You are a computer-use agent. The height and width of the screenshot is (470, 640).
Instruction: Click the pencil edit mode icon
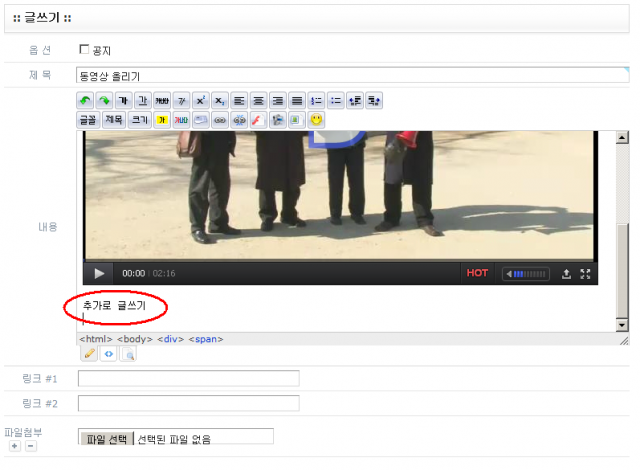[89, 353]
